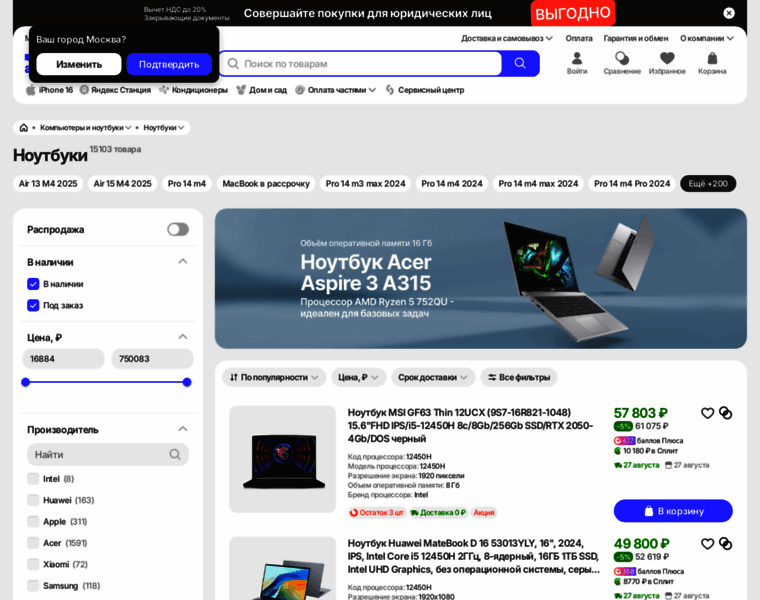Add Huawei MateBook D 16 to comparison
The height and width of the screenshot is (600, 760).
tap(726, 544)
